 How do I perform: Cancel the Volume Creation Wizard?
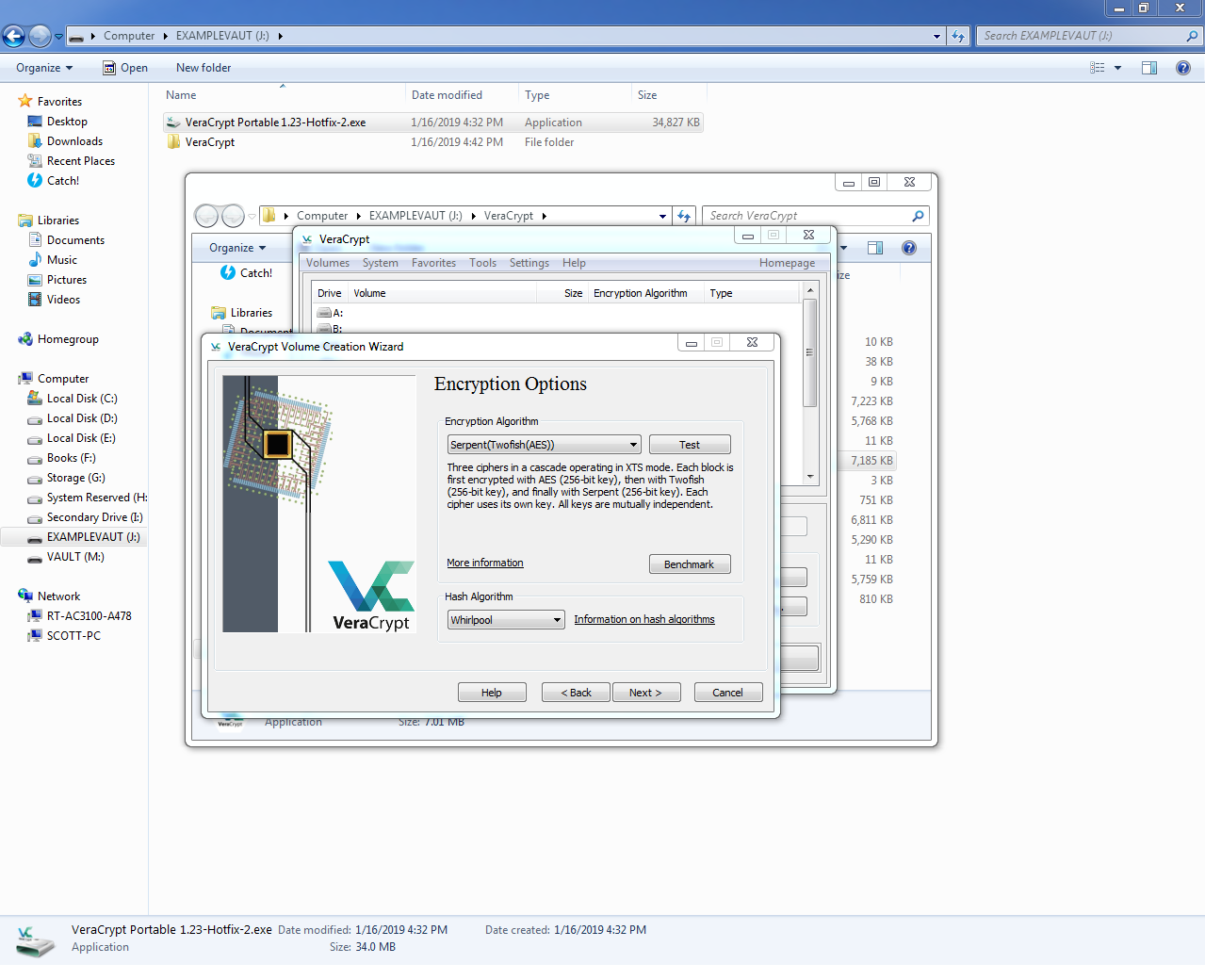pyautogui.click(x=727, y=693)
